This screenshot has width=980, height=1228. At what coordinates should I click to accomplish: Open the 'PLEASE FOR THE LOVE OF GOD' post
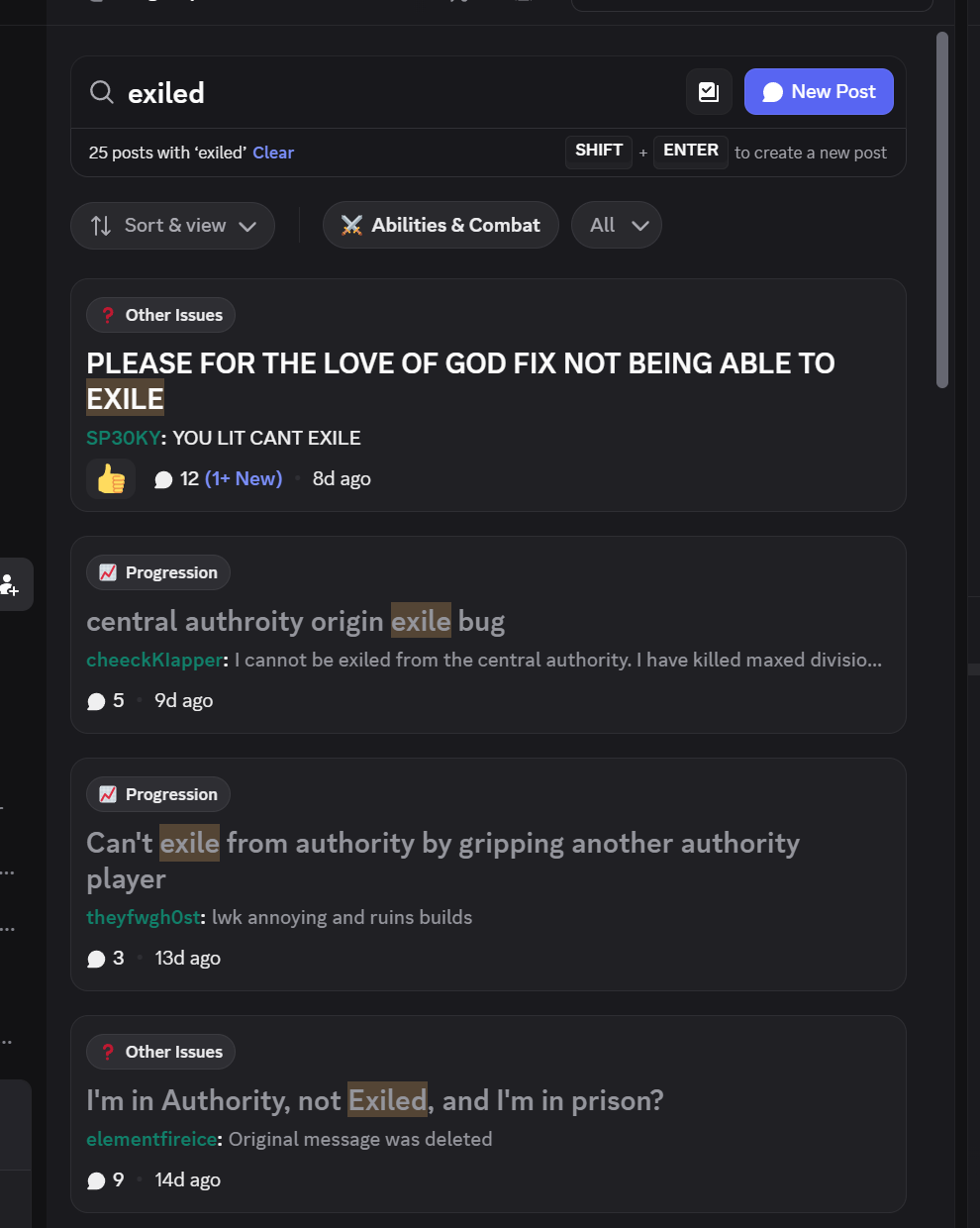(x=460, y=364)
